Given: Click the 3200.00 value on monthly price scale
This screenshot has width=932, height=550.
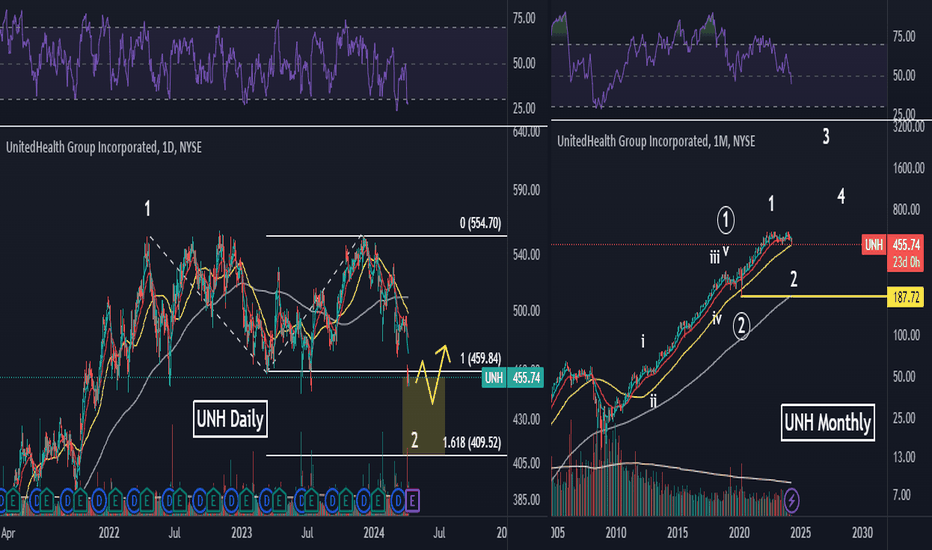Looking at the screenshot, I should tap(908, 127).
